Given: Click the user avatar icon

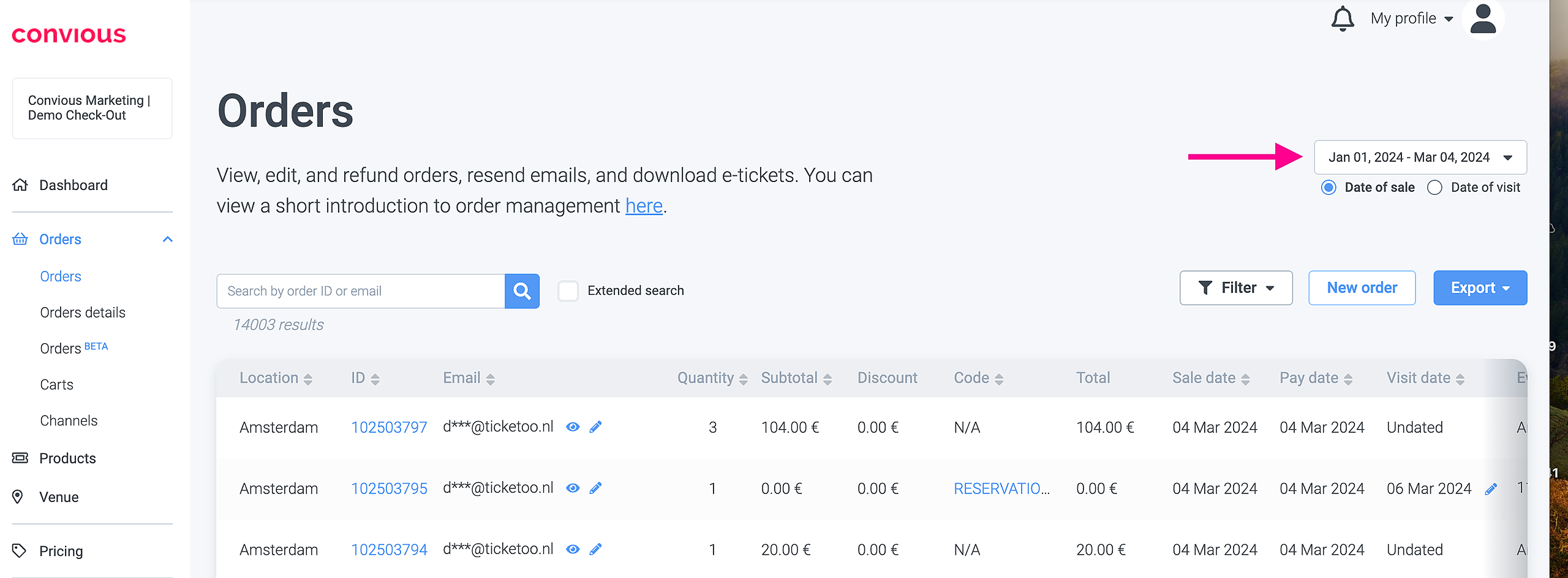Looking at the screenshot, I should click(x=1483, y=19).
